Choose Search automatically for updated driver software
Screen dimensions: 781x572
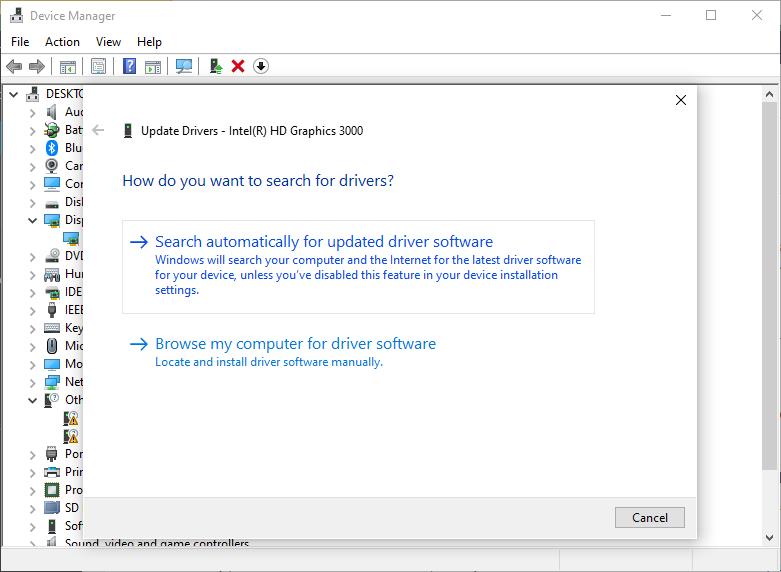click(358, 267)
